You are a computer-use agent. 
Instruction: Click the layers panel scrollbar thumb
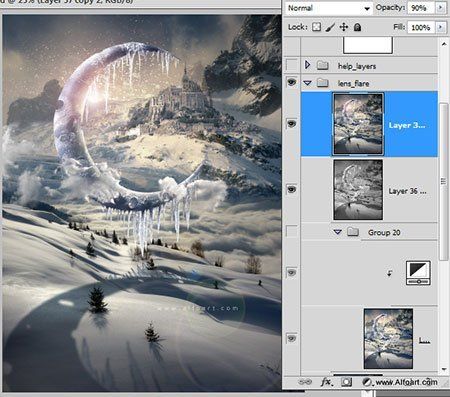coord(443,182)
